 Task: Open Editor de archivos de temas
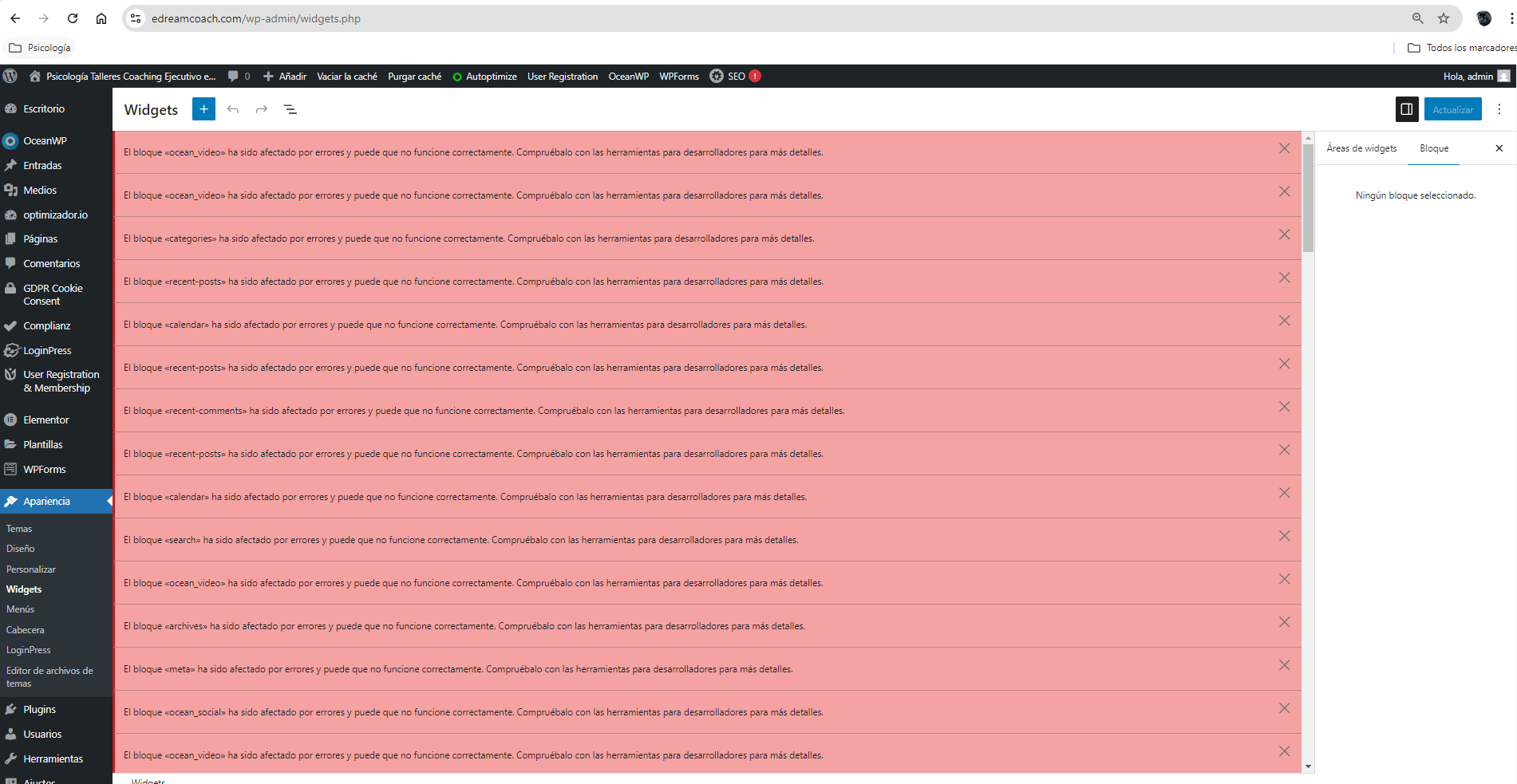[49, 677]
